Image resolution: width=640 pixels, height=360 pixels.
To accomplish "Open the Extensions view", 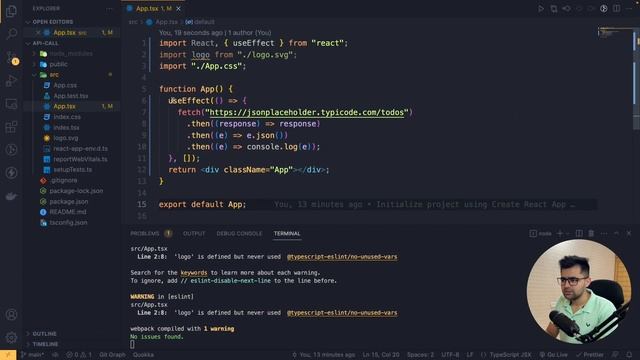I will pyautogui.click(x=11, y=127).
